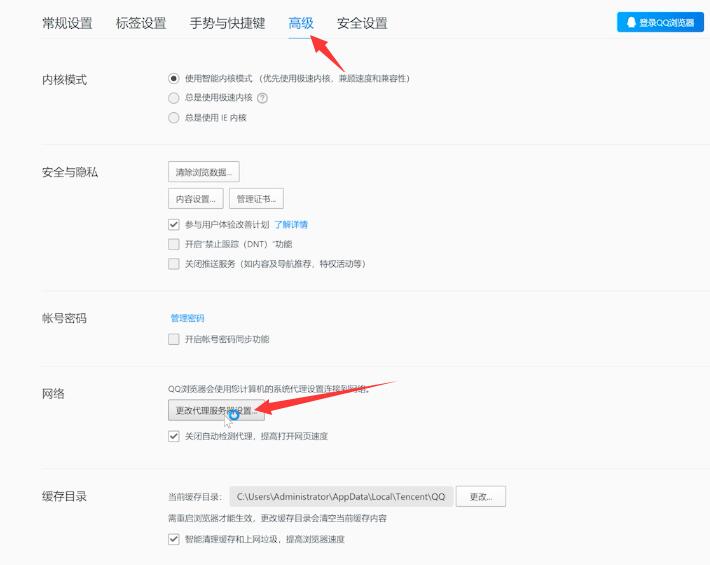Open the 常规设置 tab
This screenshot has width=710, height=565.
pyautogui.click(x=67, y=23)
